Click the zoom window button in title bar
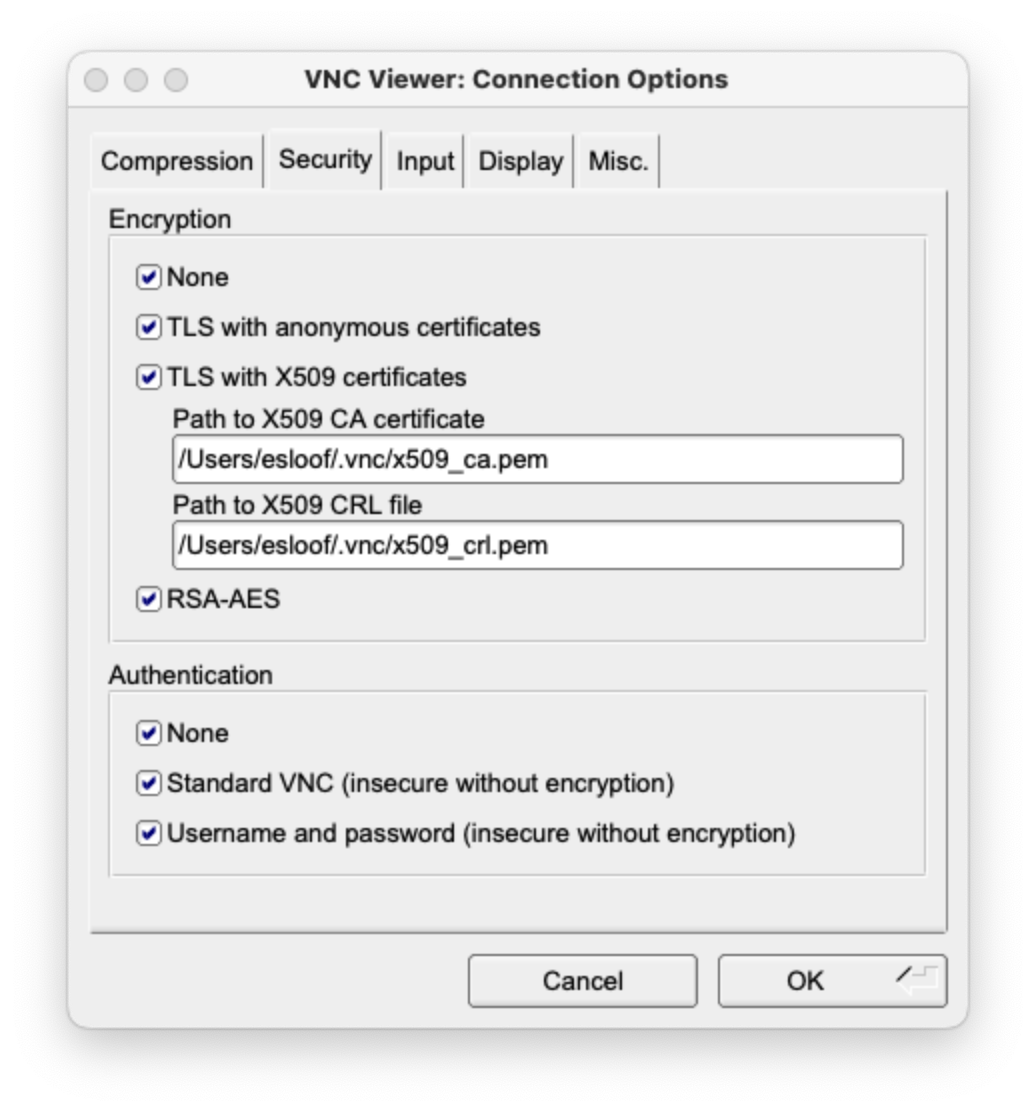 coord(176,80)
